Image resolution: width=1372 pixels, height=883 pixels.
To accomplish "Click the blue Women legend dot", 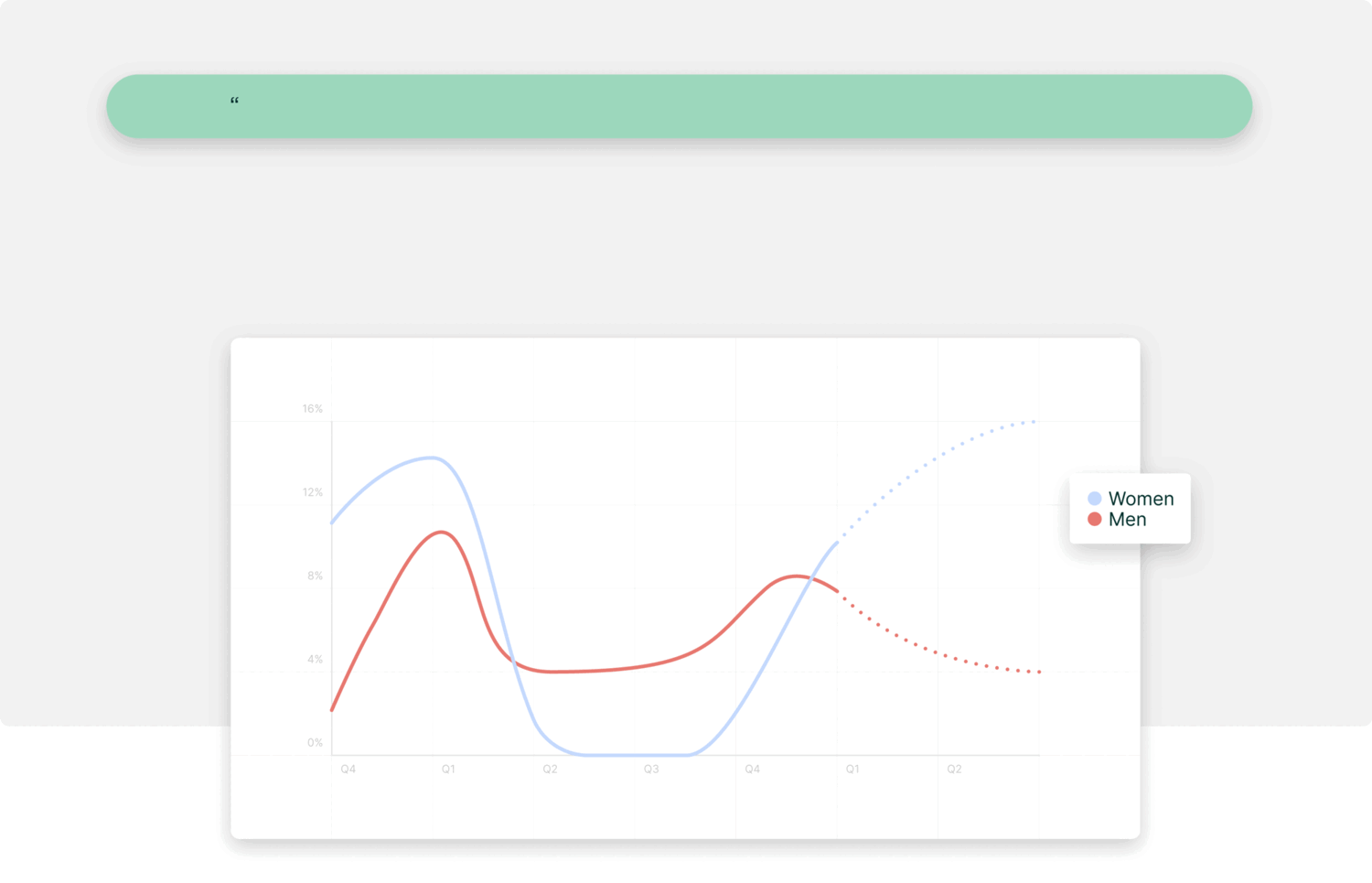I will 1094,499.
